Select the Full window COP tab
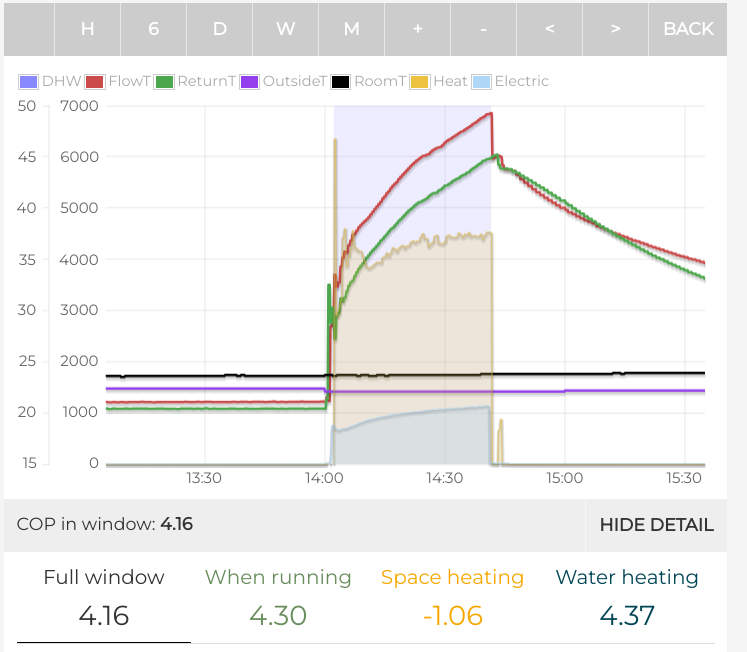747x652 pixels. click(x=104, y=597)
